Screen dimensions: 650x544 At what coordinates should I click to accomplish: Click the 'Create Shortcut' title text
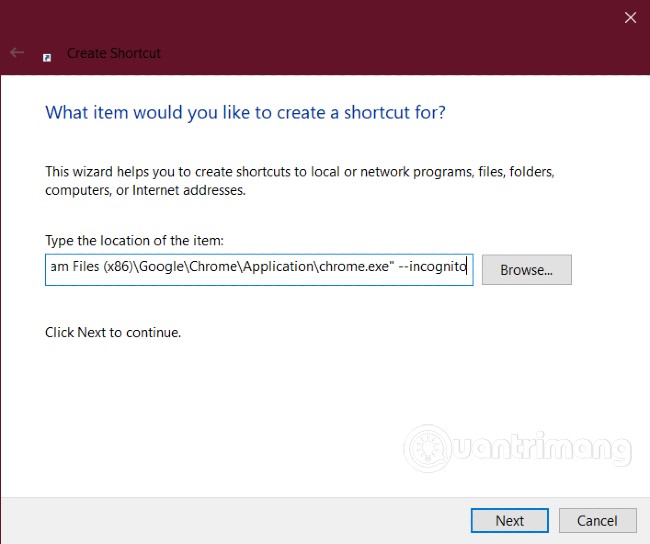(114, 53)
